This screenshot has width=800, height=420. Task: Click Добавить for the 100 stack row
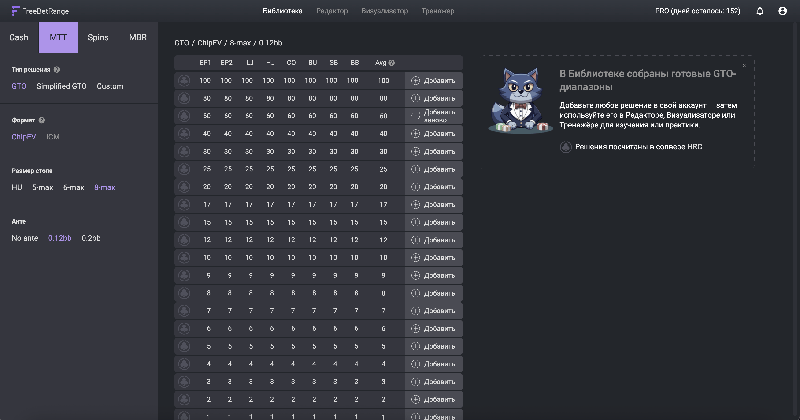(x=433, y=81)
